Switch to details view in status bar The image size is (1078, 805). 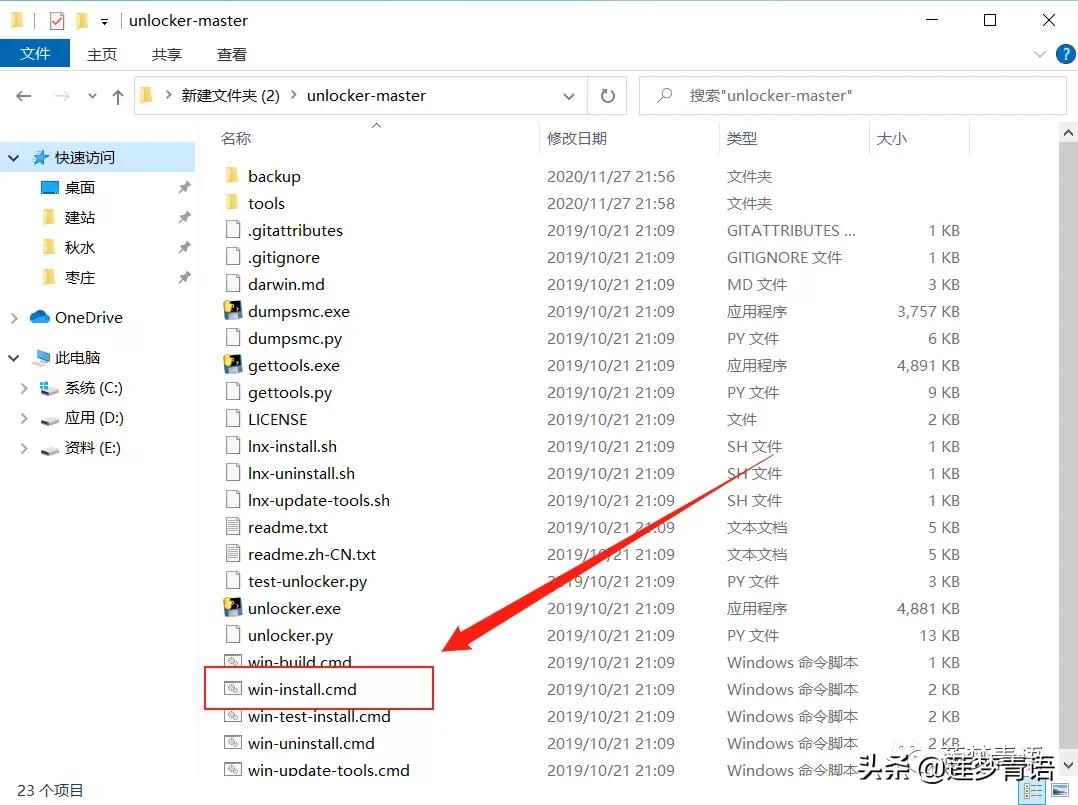(1033, 791)
